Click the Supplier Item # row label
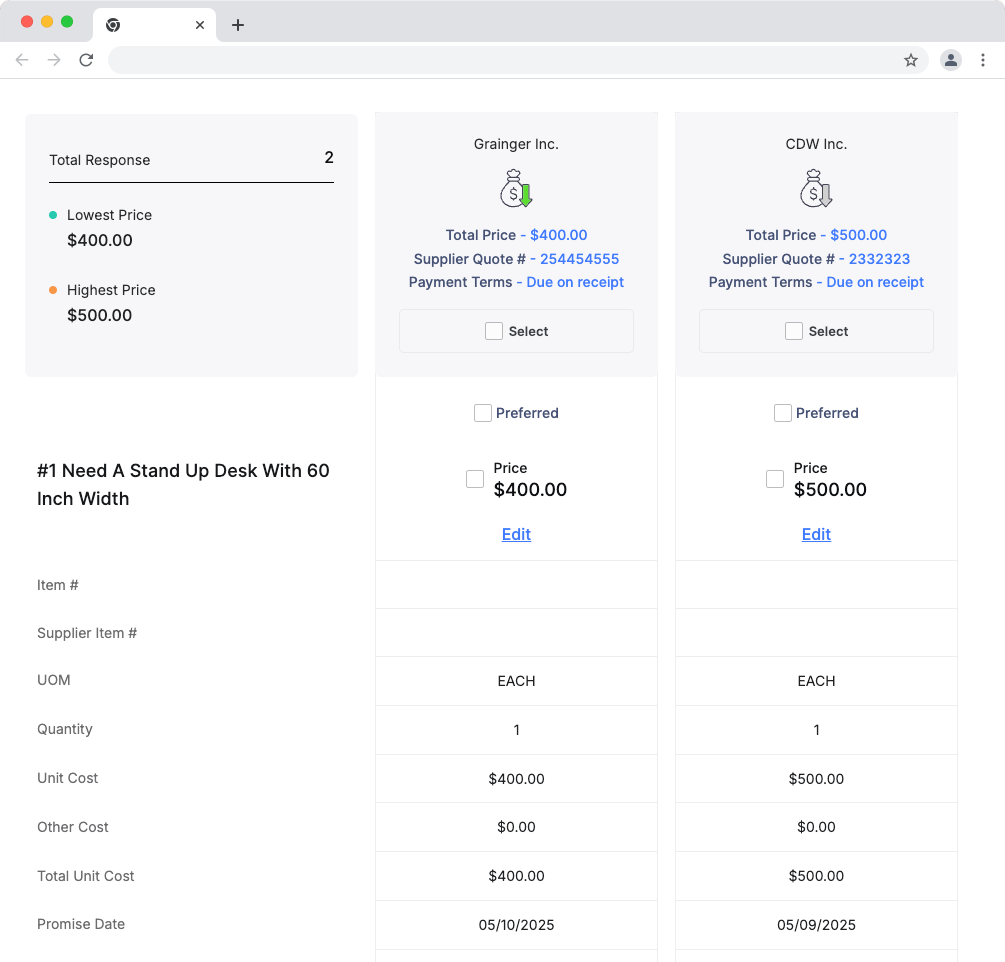 tap(87, 633)
